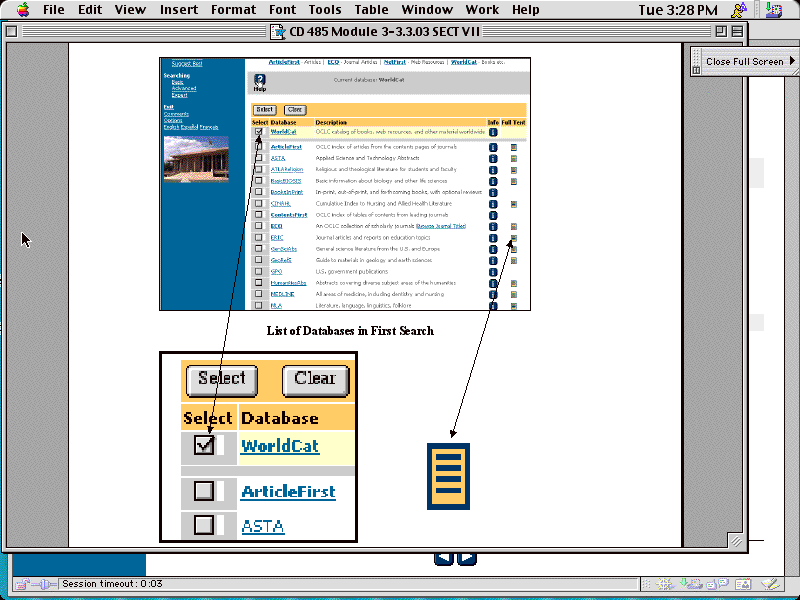The width and height of the screenshot is (800, 600).
Task: Open the Apple menu
Action: point(23,9)
